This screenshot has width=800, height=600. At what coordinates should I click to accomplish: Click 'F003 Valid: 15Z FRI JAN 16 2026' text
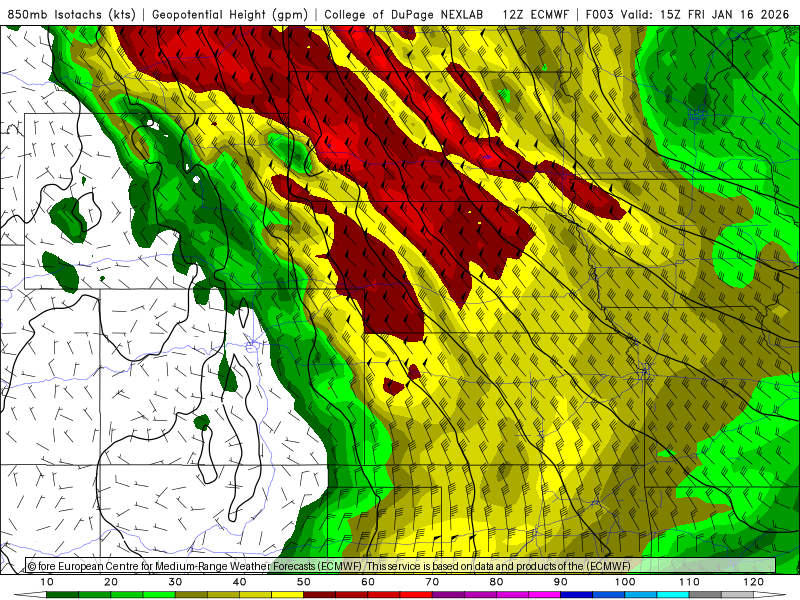[x=687, y=14]
